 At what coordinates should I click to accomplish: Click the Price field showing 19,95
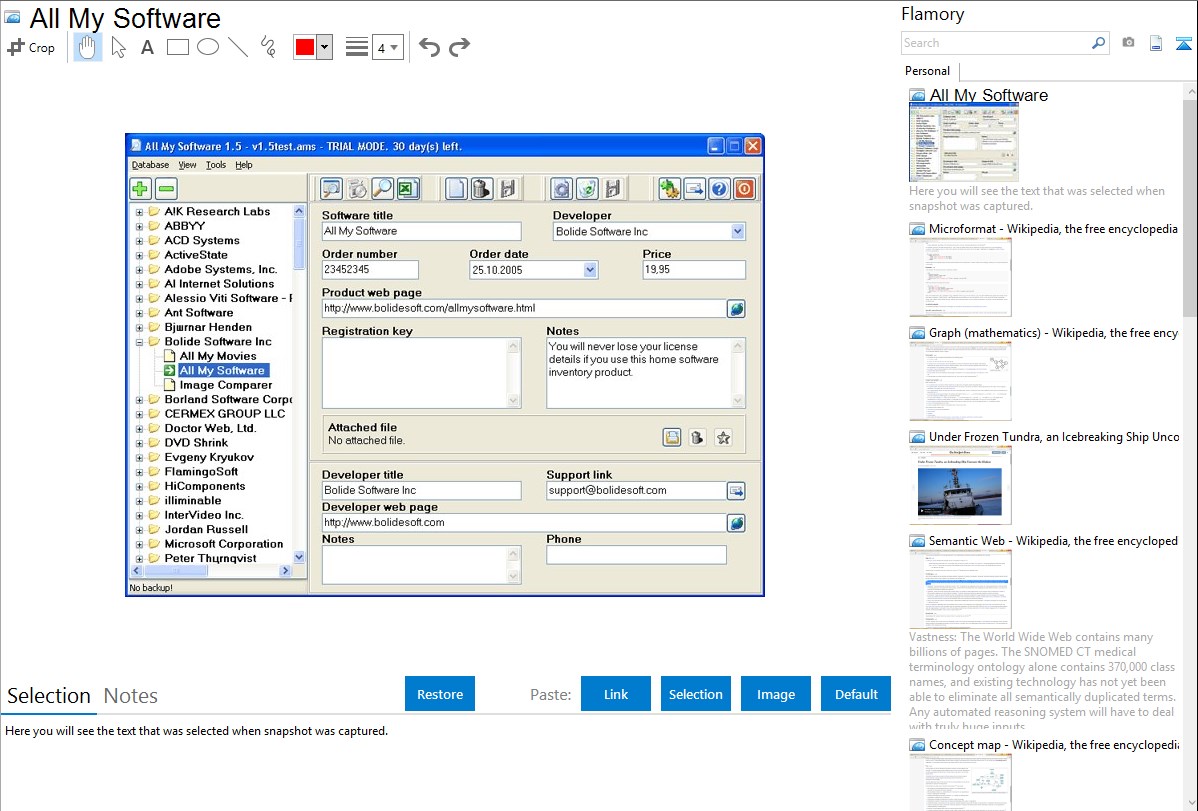[x=694, y=269]
